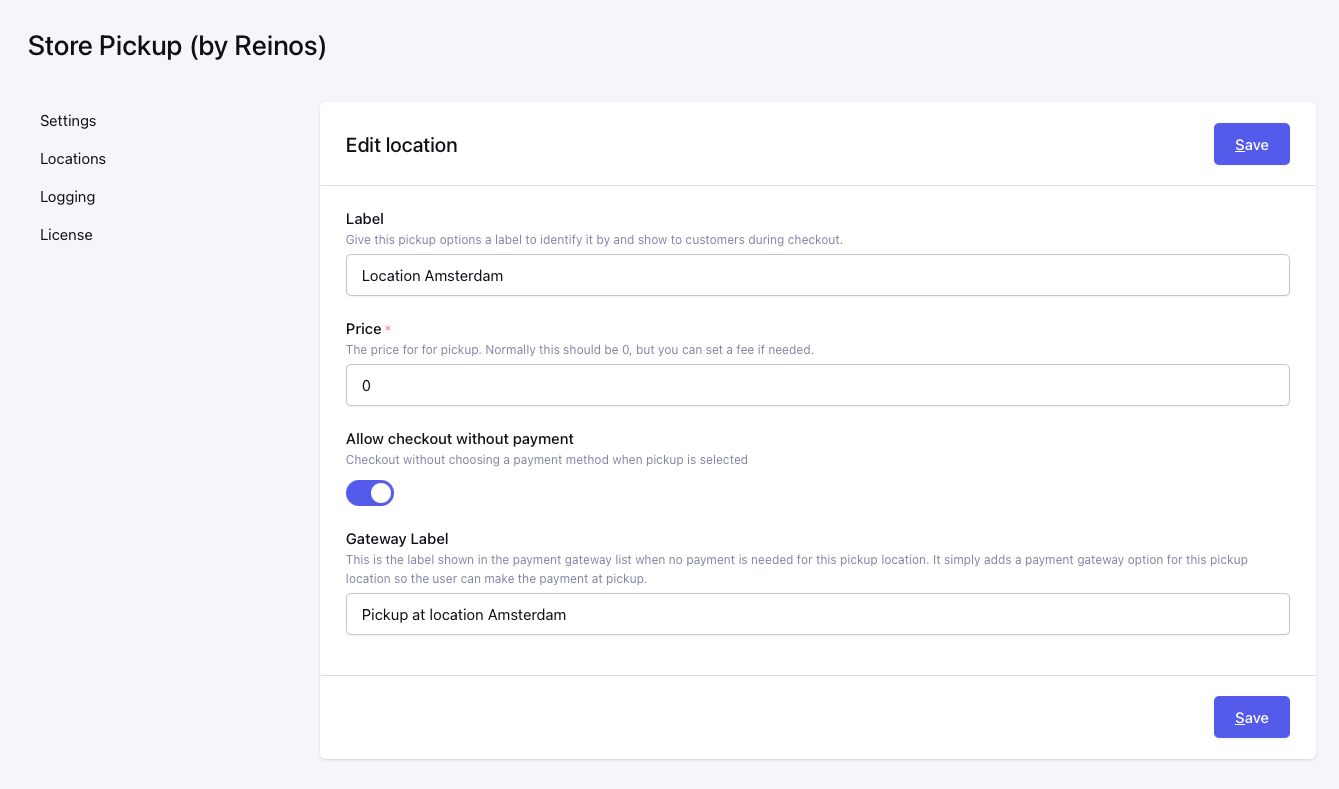Viewport: 1339px width, 789px height.
Task: Click the Label help description text
Action: click(594, 240)
